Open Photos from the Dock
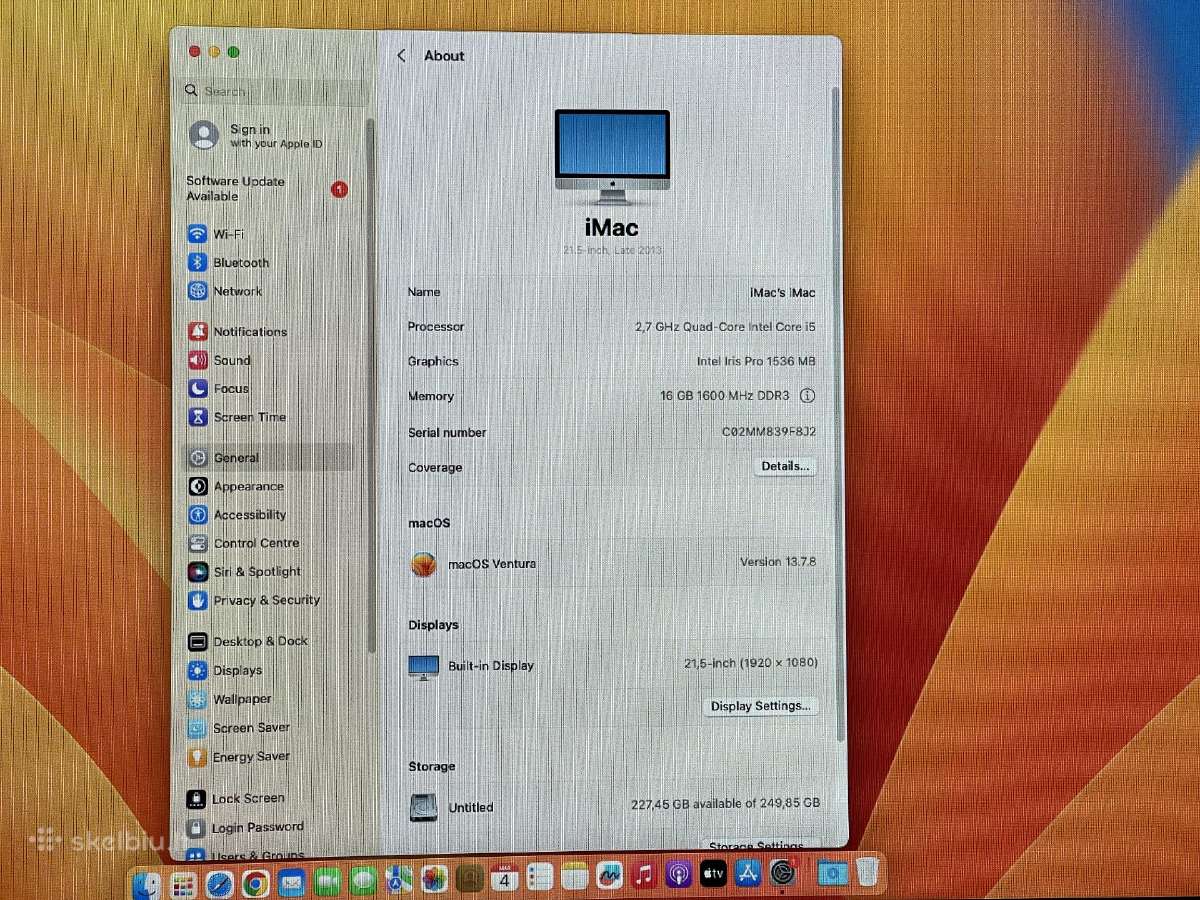Viewport: 1200px width, 900px height. pyautogui.click(x=434, y=879)
